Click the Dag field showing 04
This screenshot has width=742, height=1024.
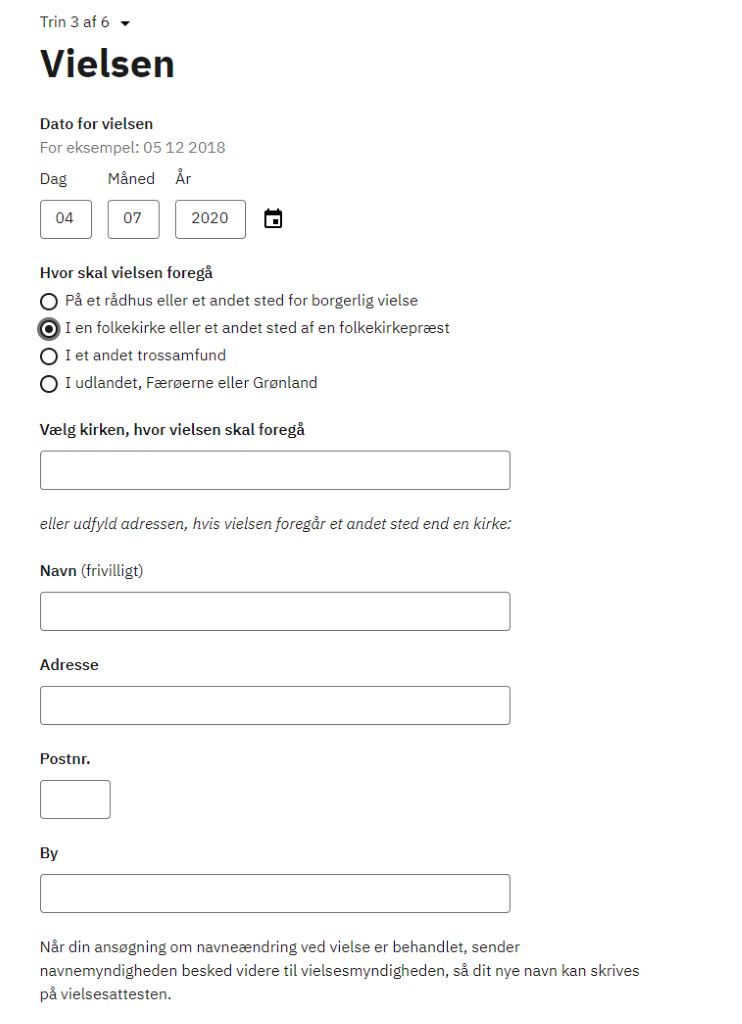point(66,219)
